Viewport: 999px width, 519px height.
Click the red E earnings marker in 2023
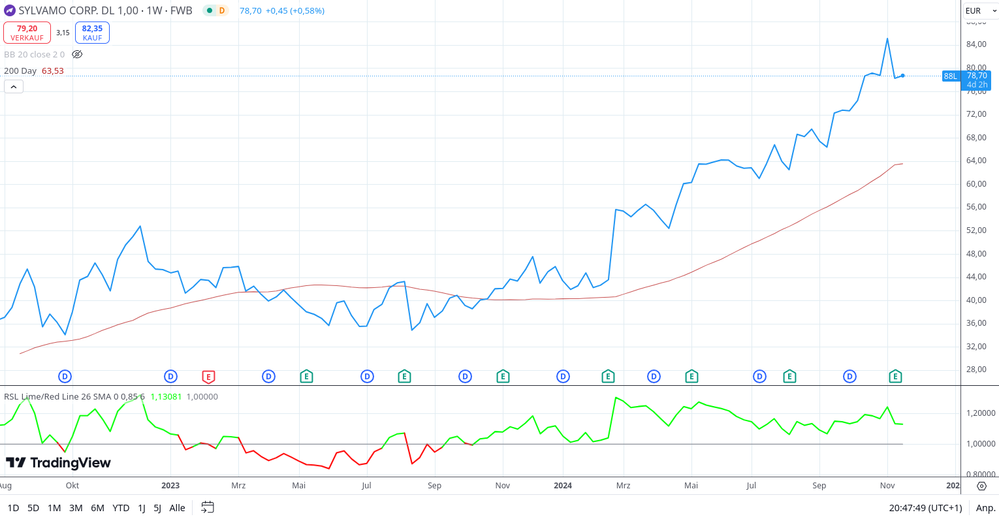208,377
